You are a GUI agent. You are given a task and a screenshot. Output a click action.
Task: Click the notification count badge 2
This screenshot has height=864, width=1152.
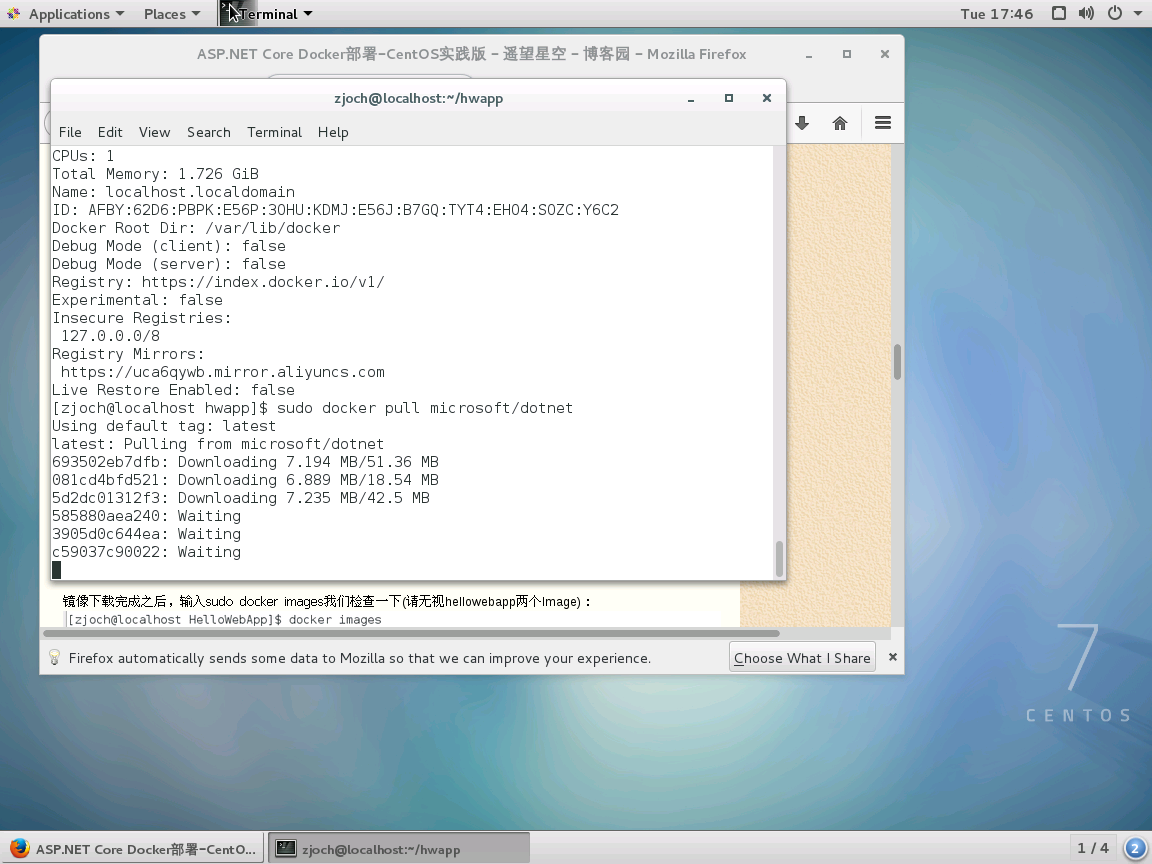pyautogui.click(x=1134, y=849)
